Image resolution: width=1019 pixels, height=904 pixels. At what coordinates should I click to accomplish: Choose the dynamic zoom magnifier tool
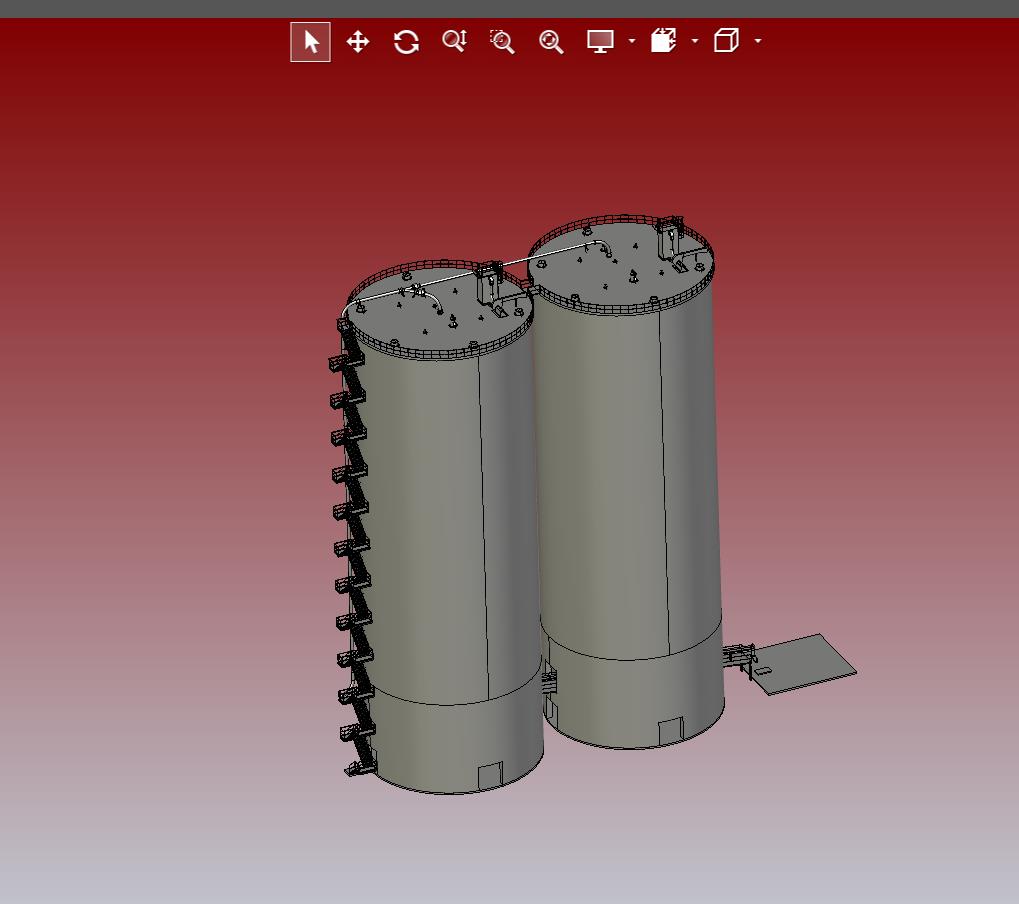pos(454,42)
